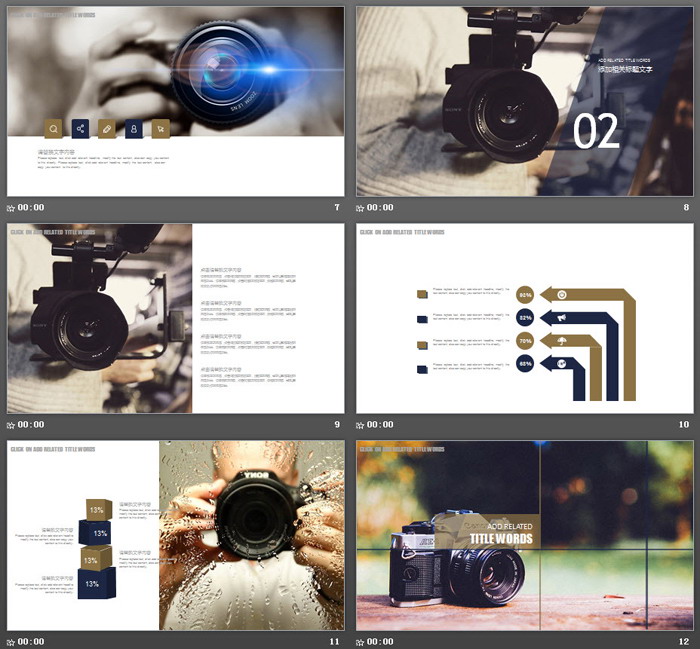Click the user profile icon on slide 7
The image size is (700, 649).
click(x=133, y=128)
